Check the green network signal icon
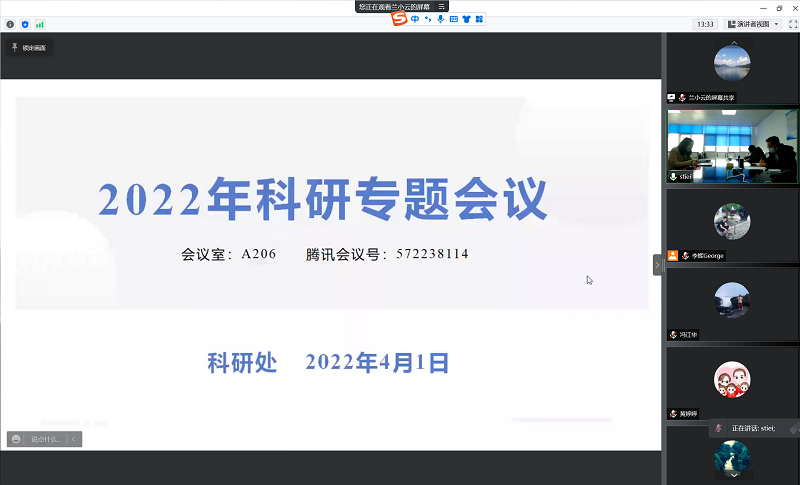The image size is (800, 485). 40,24
